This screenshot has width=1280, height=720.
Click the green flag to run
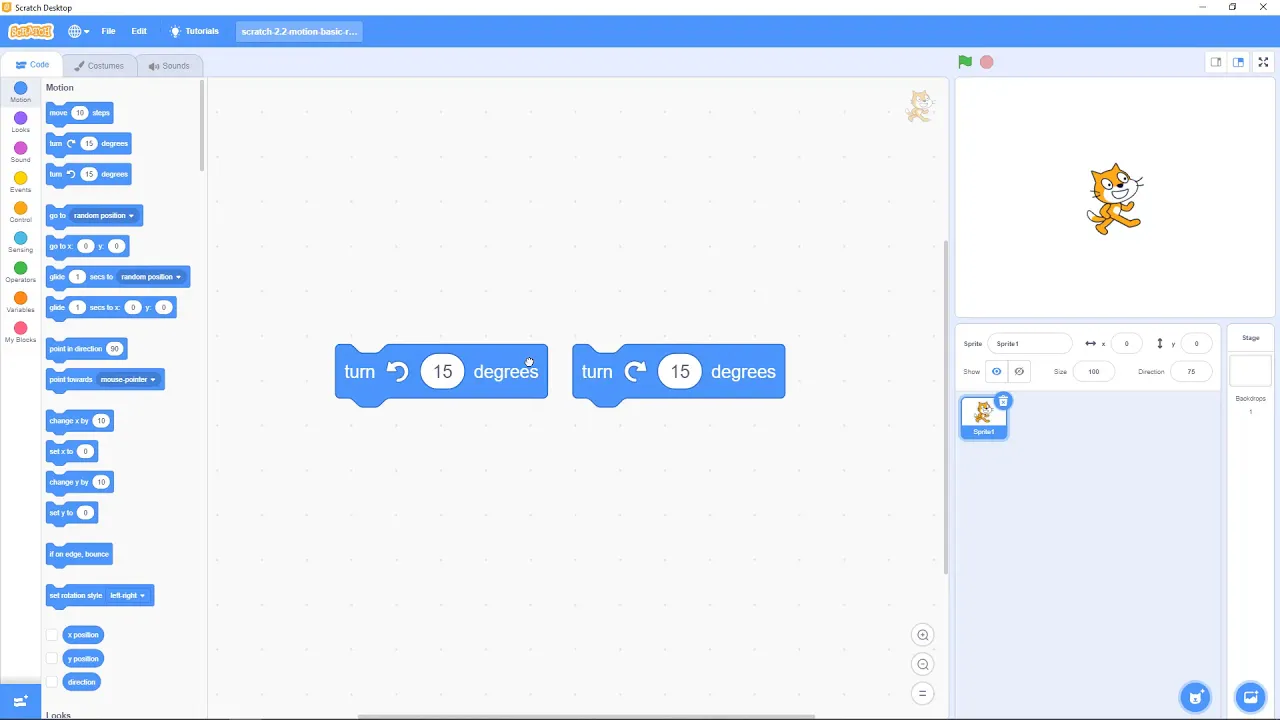pos(965,62)
